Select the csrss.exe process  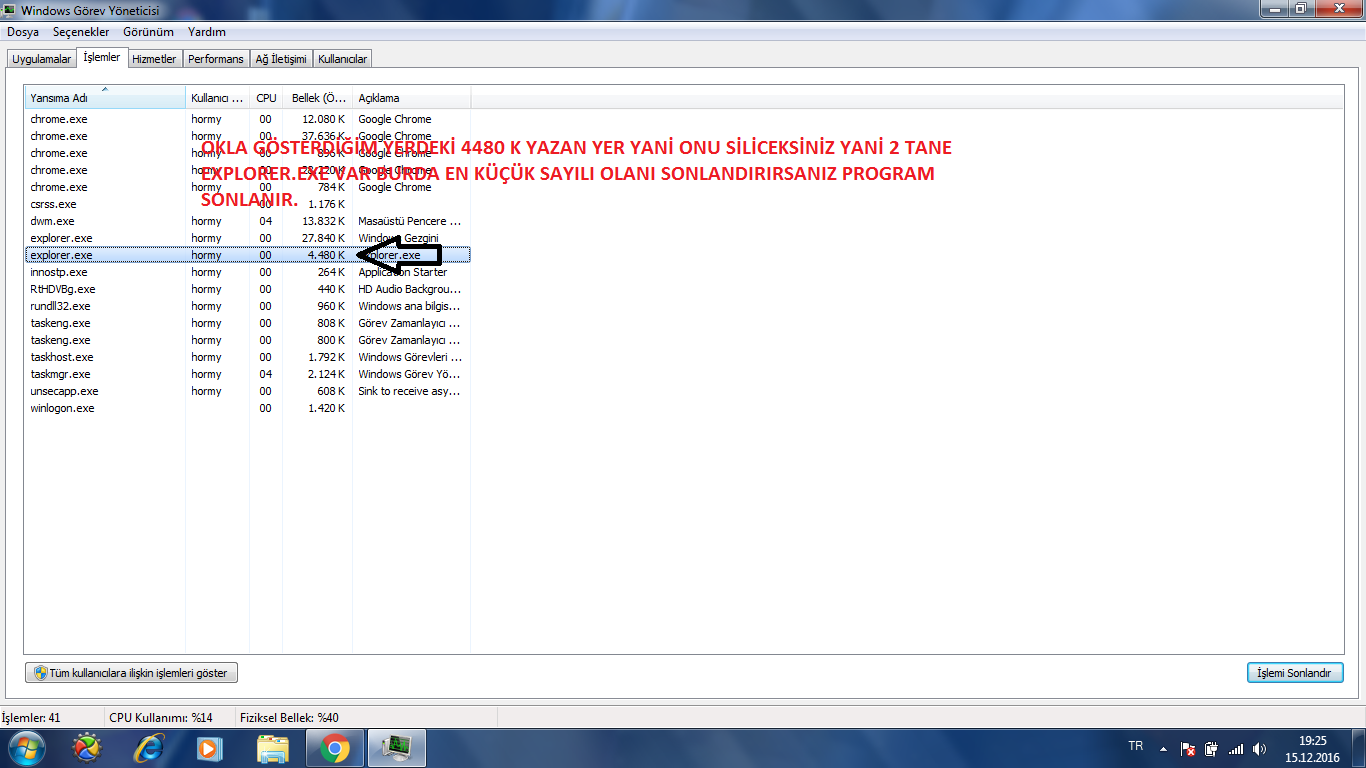pyautogui.click(x=247, y=204)
